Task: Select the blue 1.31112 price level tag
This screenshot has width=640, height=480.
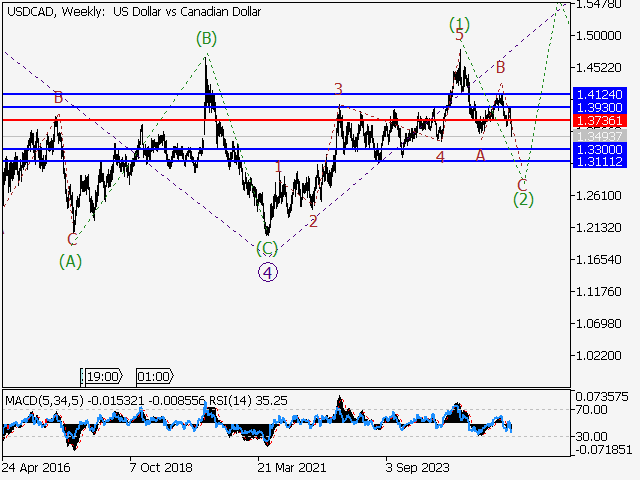Action: click(x=599, y=161)
